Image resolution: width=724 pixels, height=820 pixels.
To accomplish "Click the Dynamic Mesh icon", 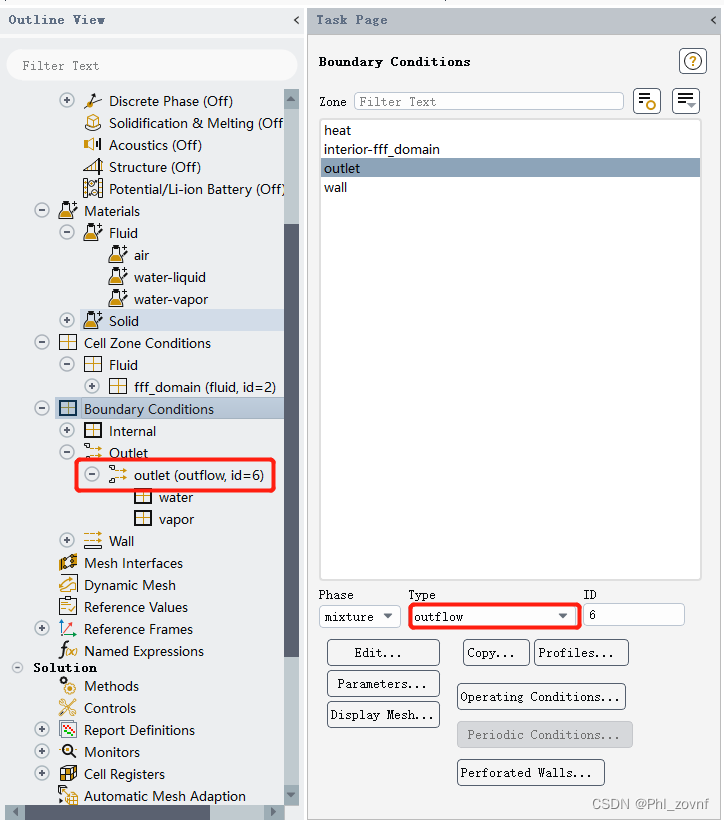I will (68, 585).
